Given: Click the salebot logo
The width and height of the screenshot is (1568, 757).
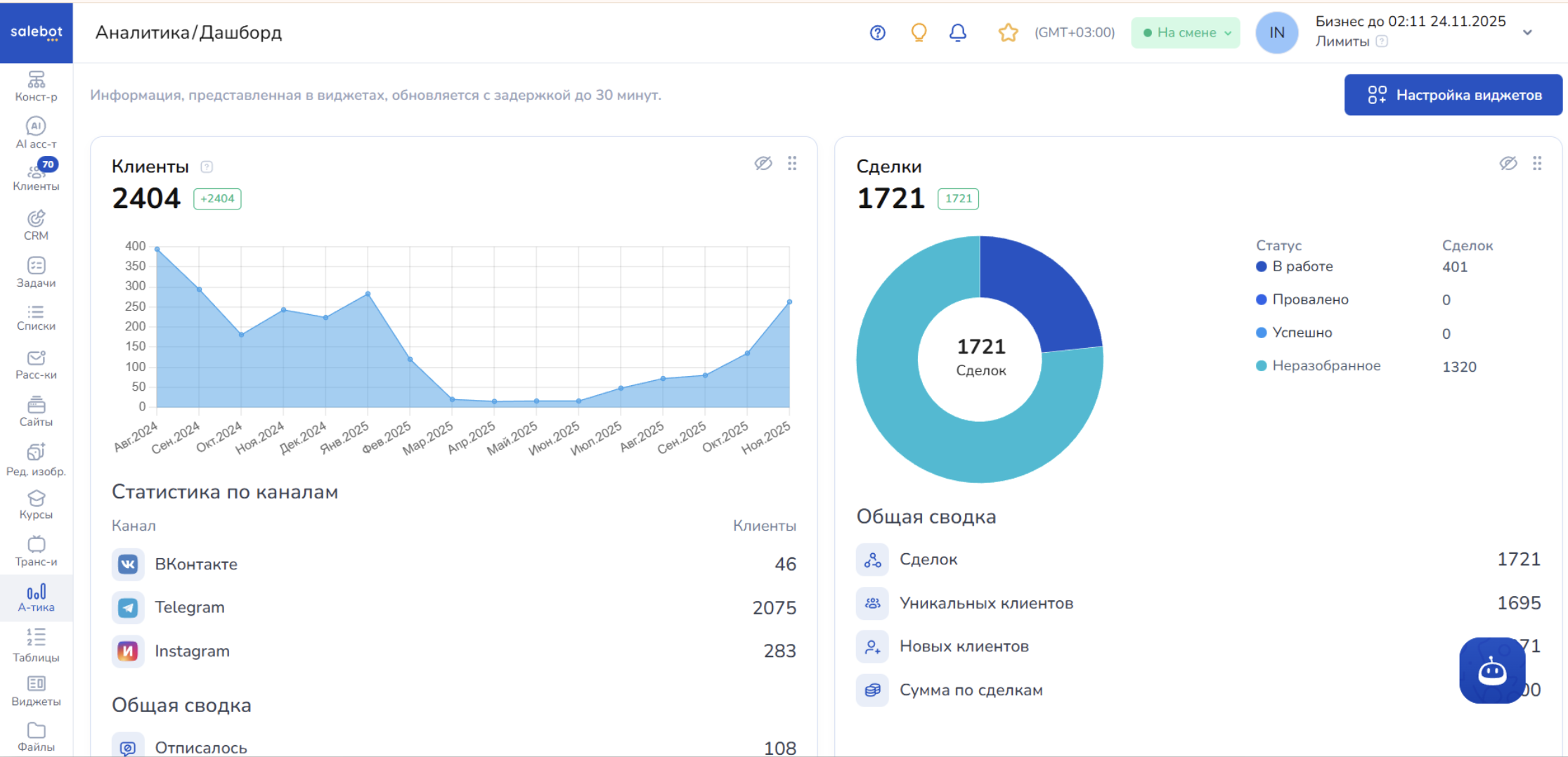Looking at the screenshot, I should tap(37, 32).
